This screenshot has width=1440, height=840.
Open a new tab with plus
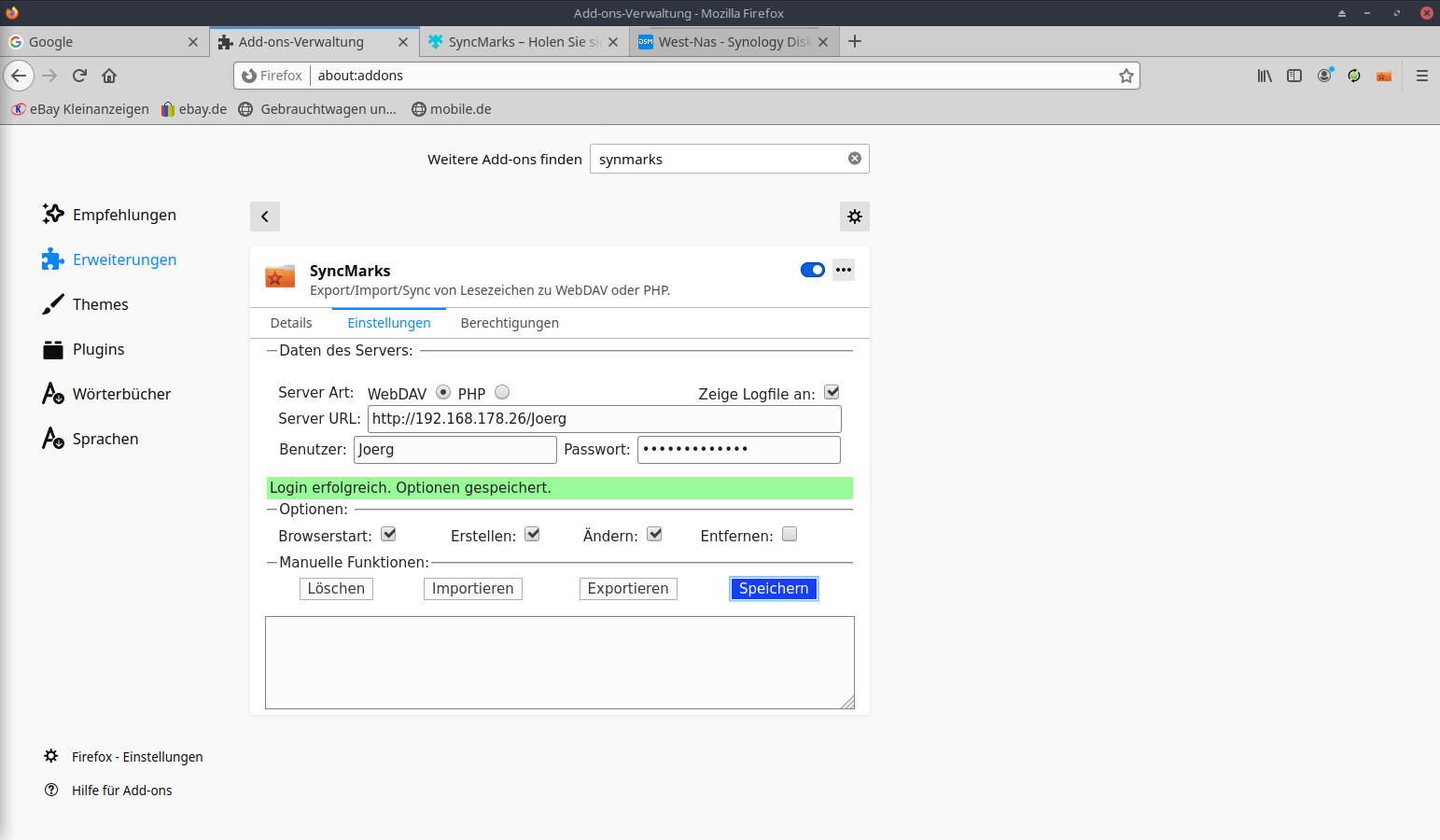click(855, 41)
